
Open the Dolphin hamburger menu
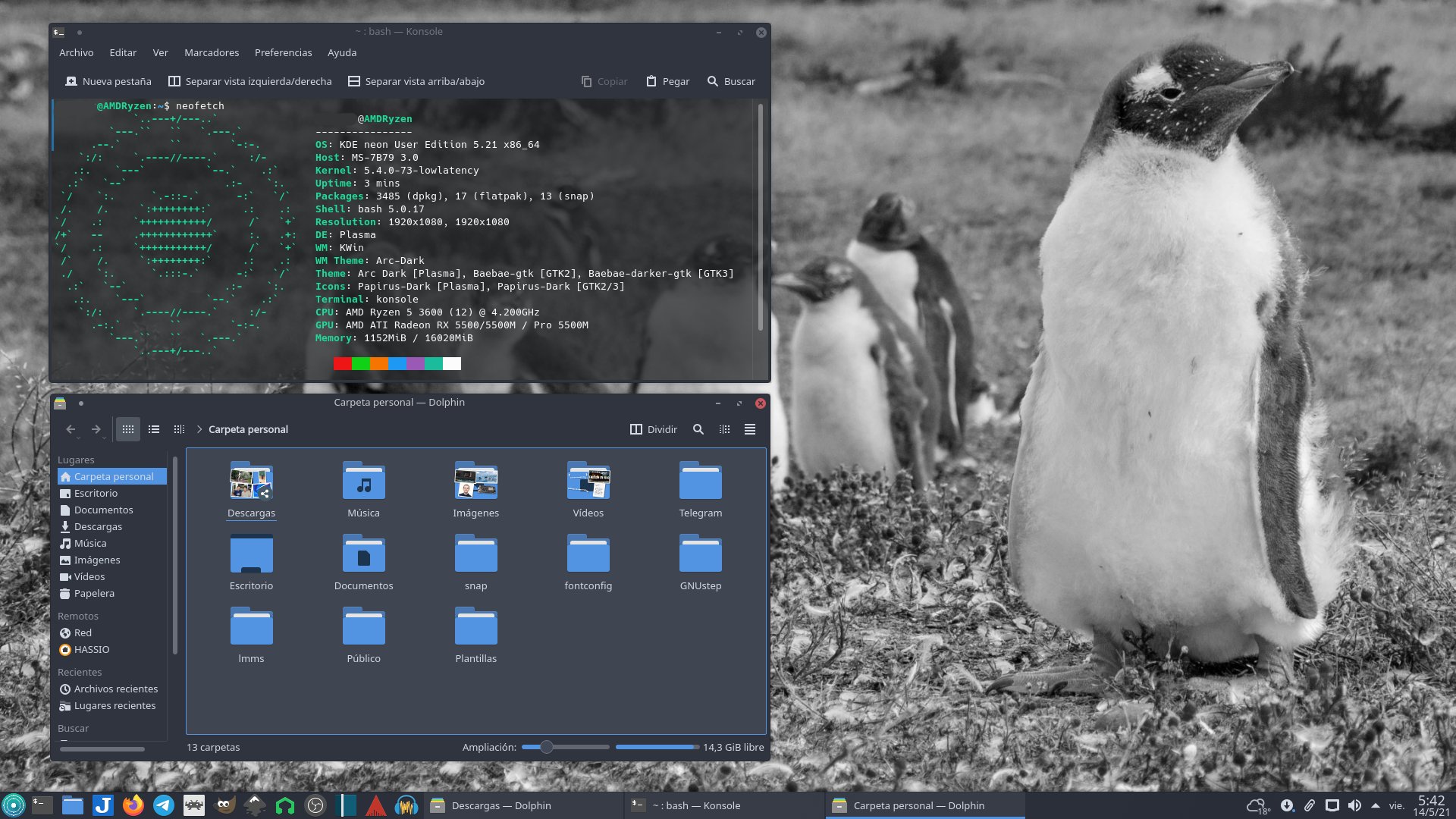coord(749,429)
